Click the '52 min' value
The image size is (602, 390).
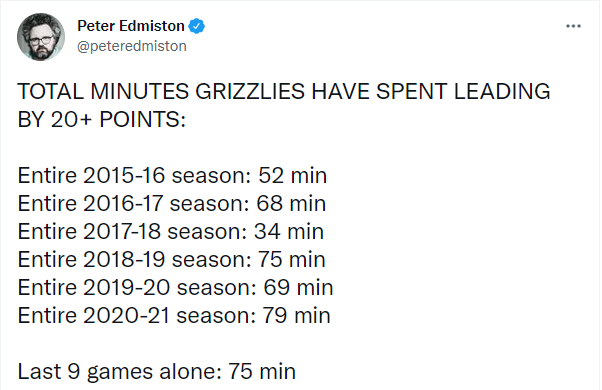coord(292,175)
